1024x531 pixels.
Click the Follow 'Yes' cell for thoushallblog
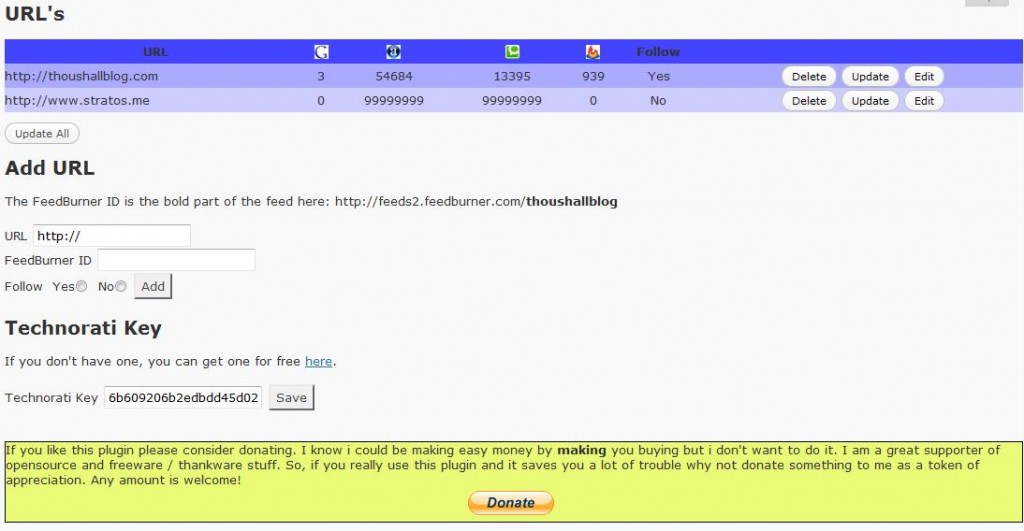(x=658, y=76)
